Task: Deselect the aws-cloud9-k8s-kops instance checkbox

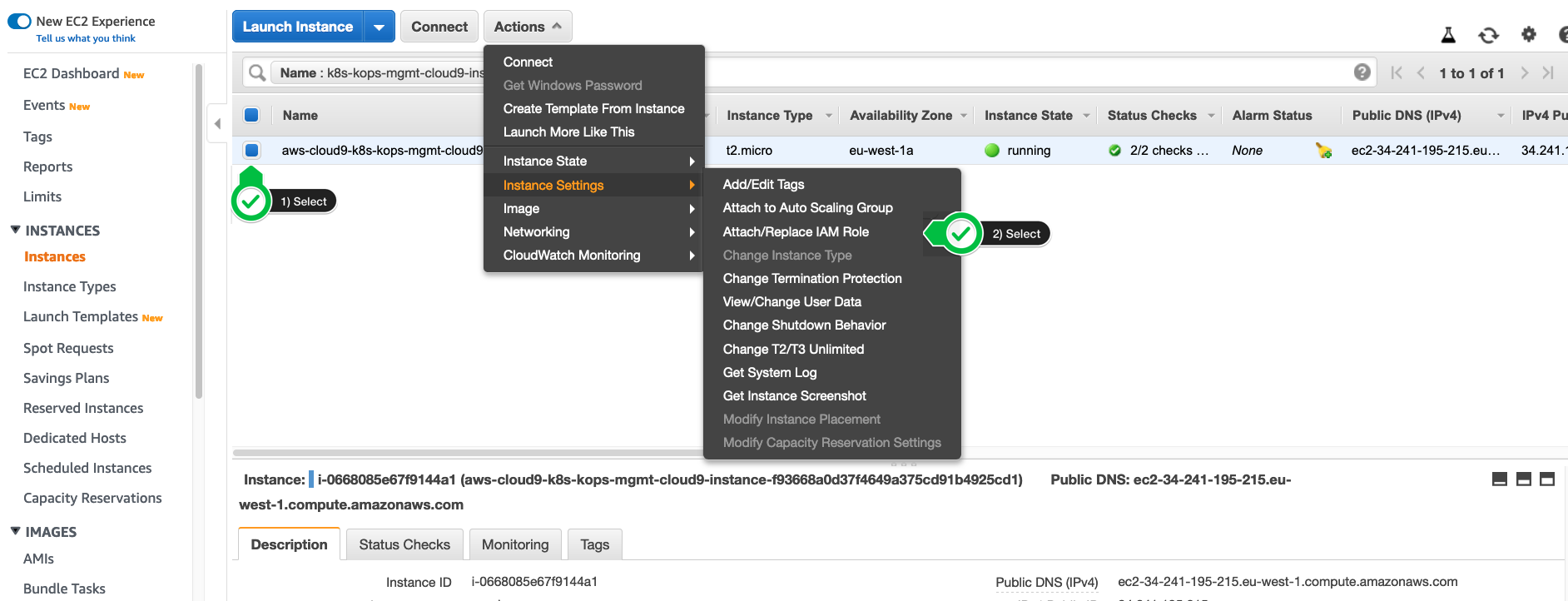Action: [251, 150]
